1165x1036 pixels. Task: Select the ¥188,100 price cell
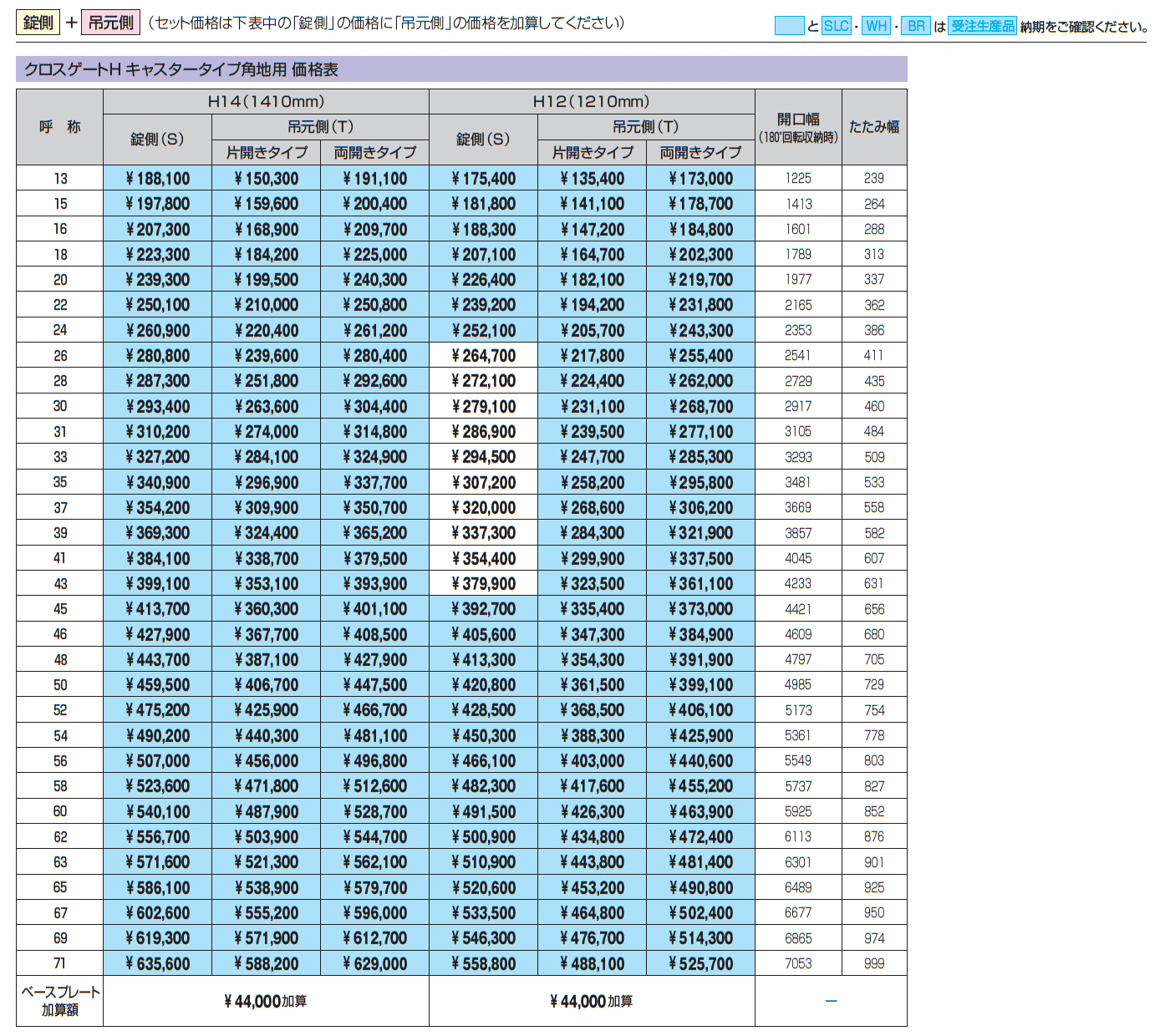point(157,179)
